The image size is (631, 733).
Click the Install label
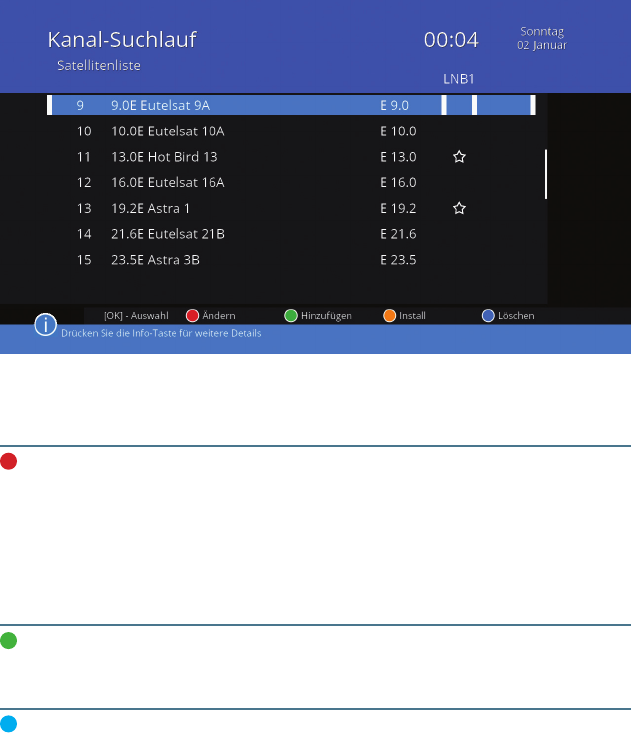point(412,316)
